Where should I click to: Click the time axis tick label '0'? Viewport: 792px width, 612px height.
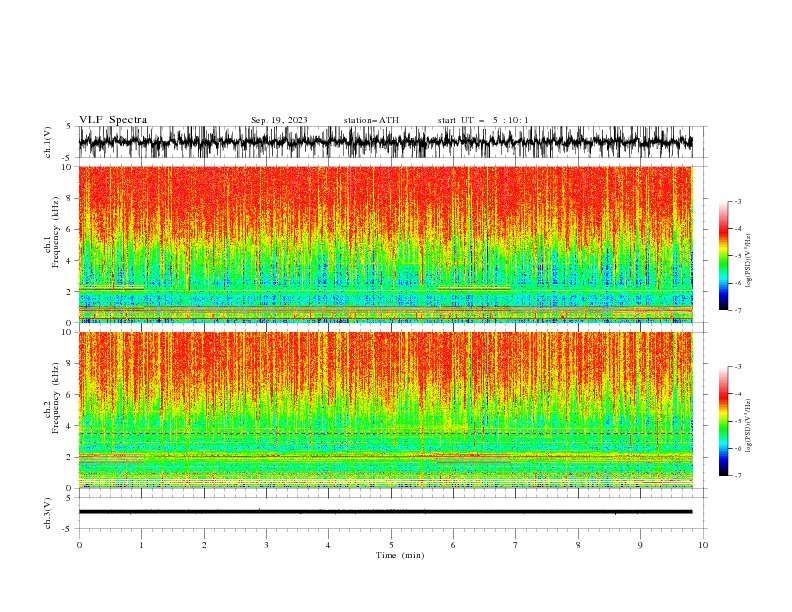click(79, 545)
